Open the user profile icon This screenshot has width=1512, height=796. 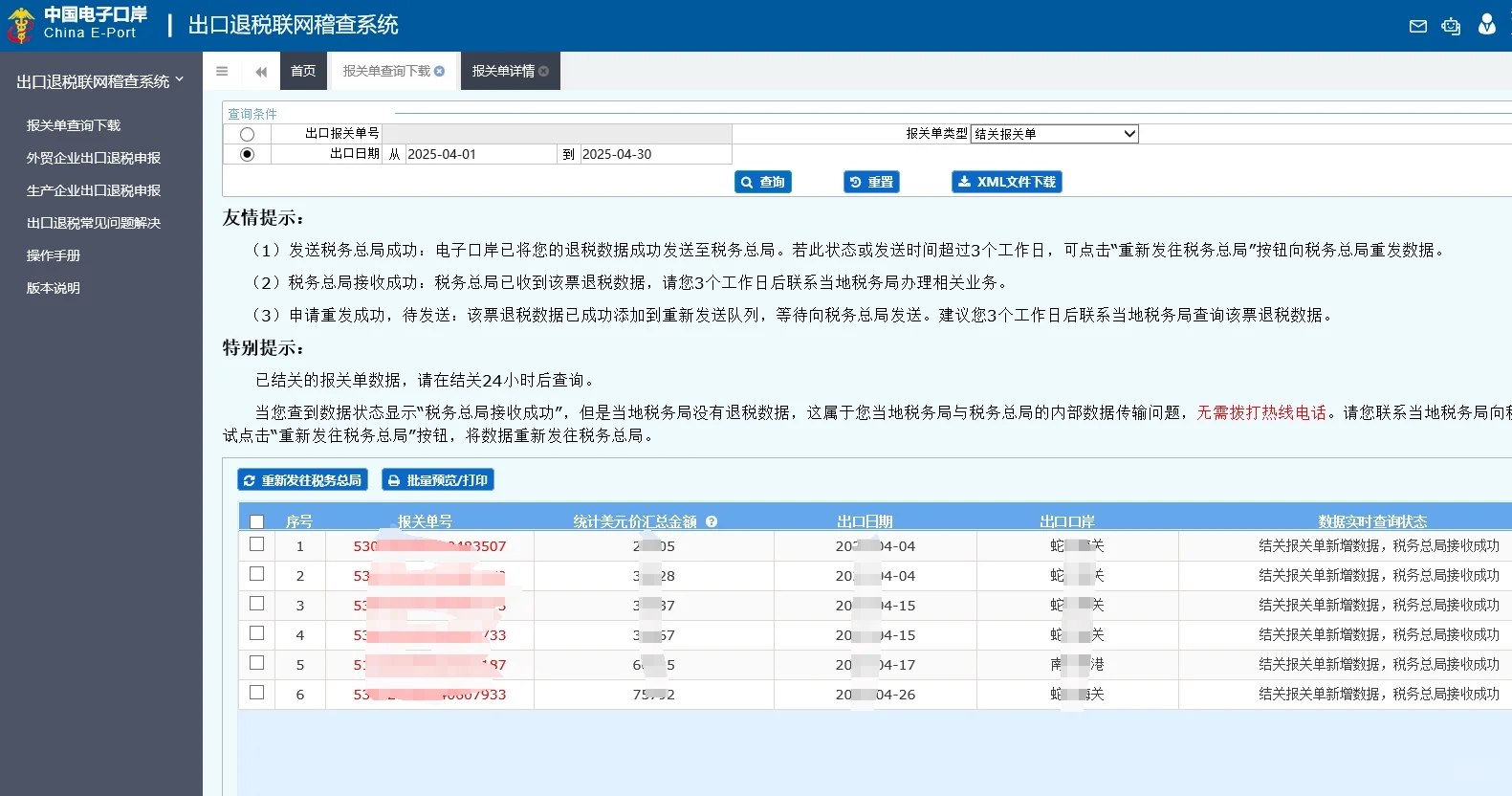(1487, 25)
